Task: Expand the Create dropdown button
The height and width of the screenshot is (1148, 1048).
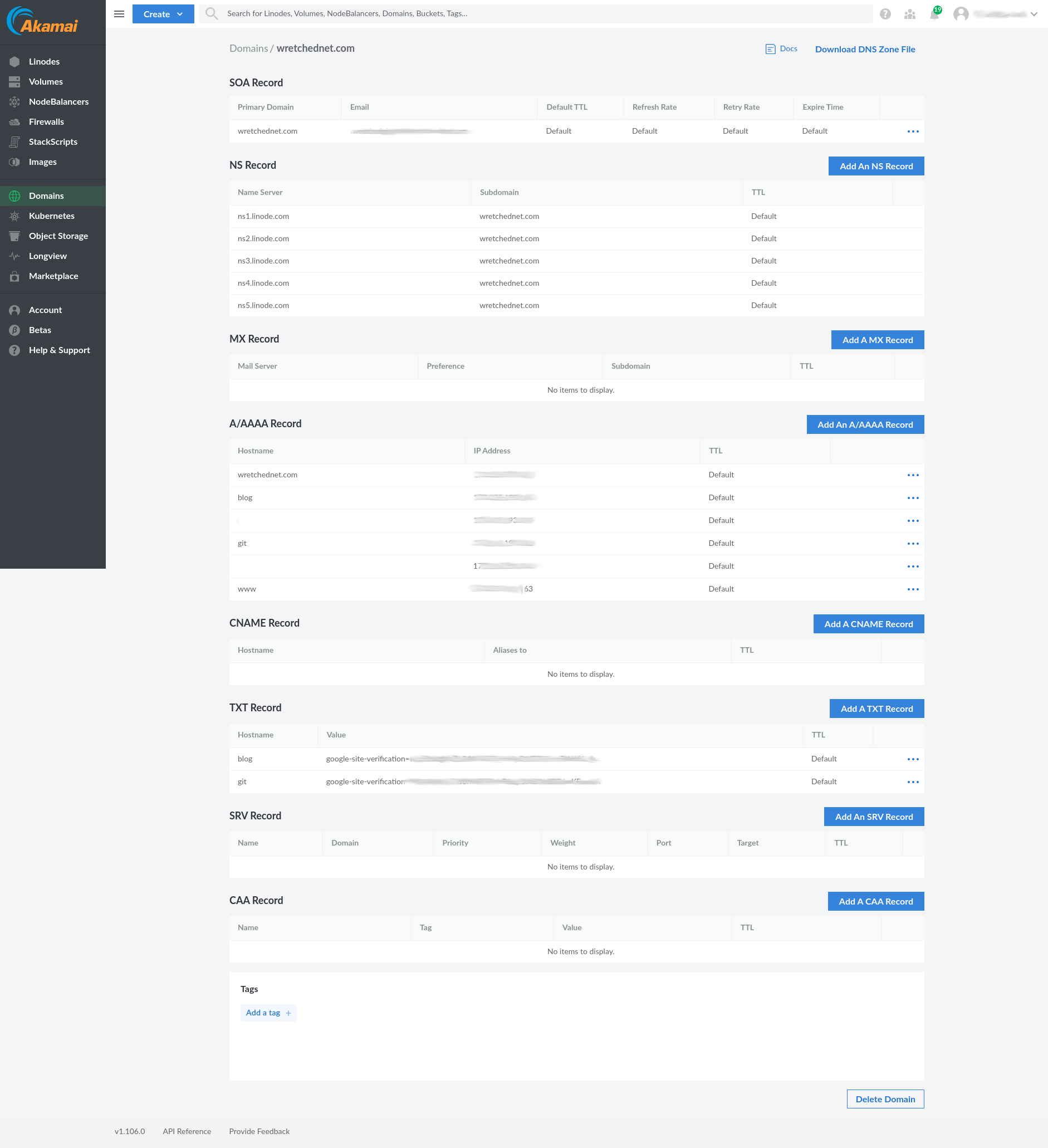Action: 163,14
